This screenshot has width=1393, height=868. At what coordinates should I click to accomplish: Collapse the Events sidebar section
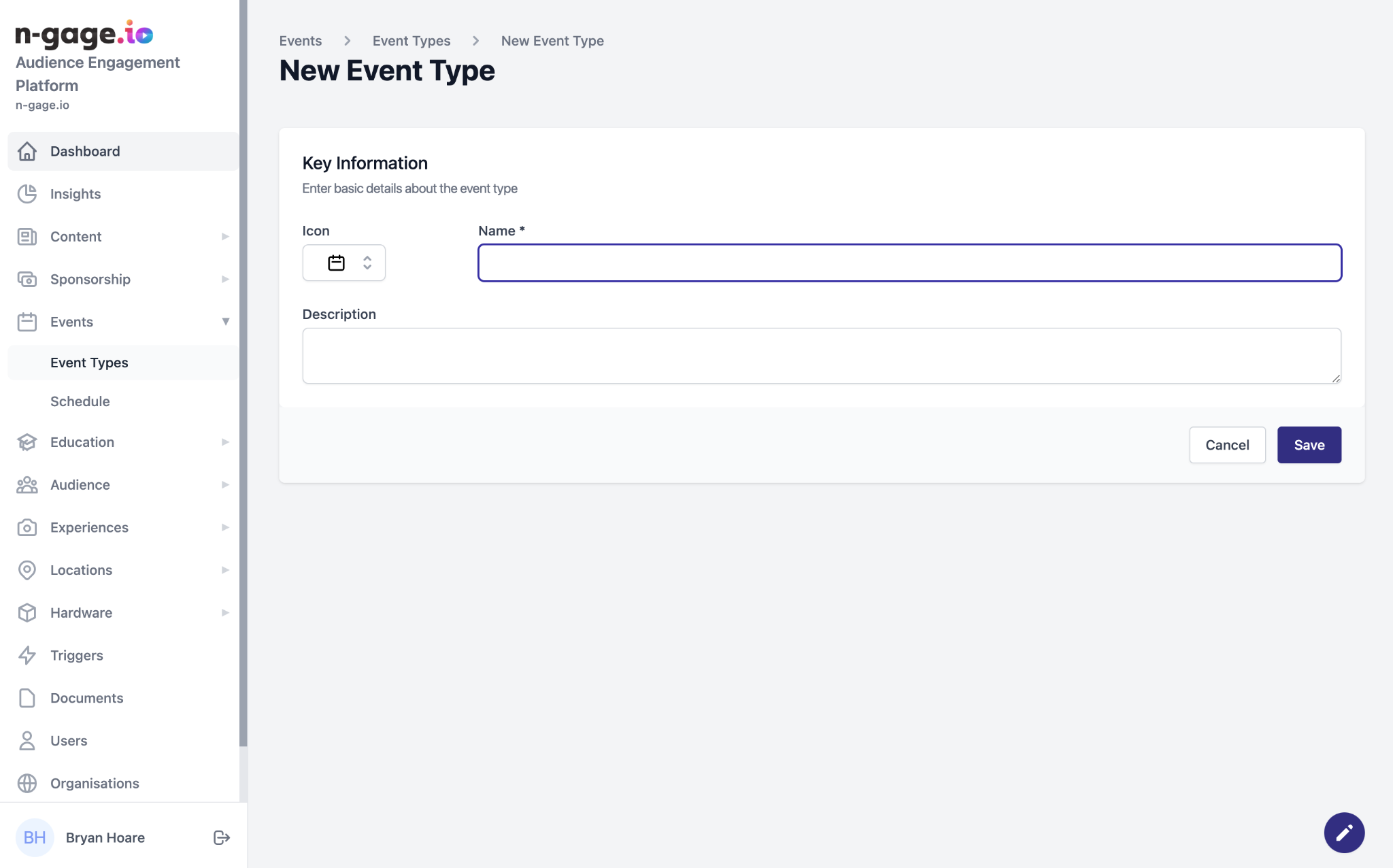pos(225,322)
